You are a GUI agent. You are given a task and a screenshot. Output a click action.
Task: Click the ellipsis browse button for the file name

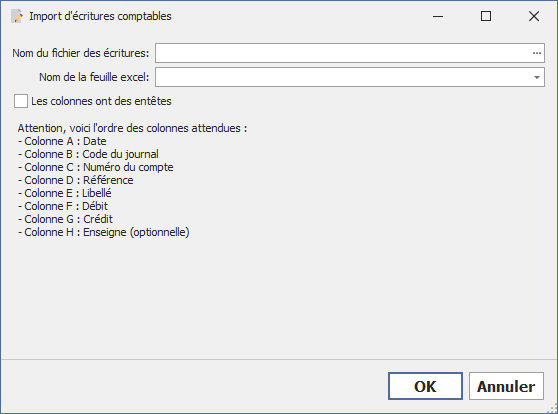(536, 53)
